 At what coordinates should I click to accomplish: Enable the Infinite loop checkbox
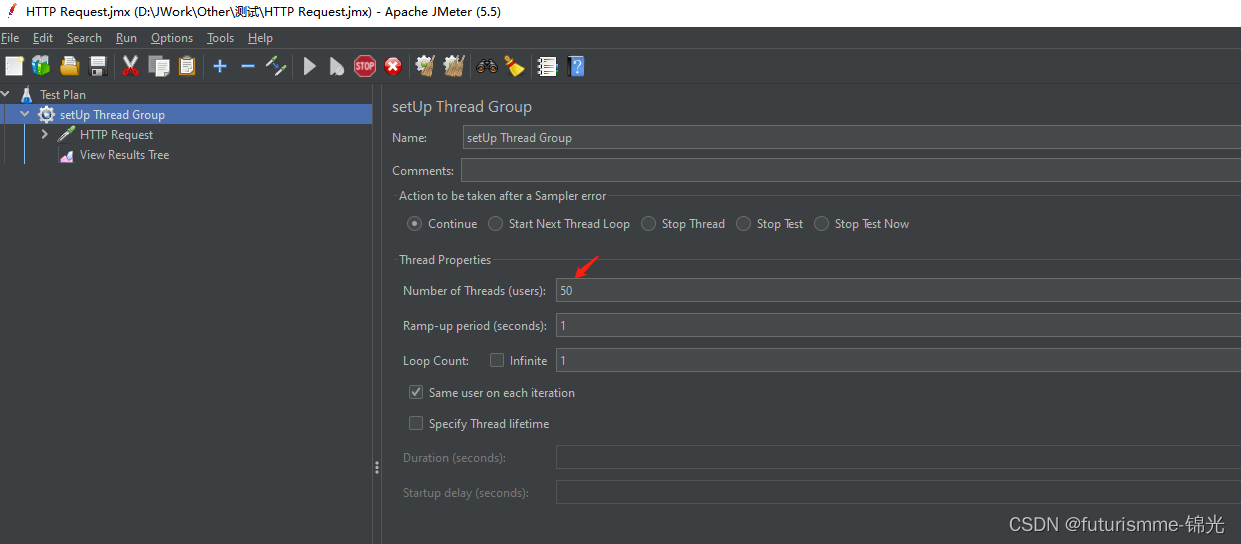497,361
